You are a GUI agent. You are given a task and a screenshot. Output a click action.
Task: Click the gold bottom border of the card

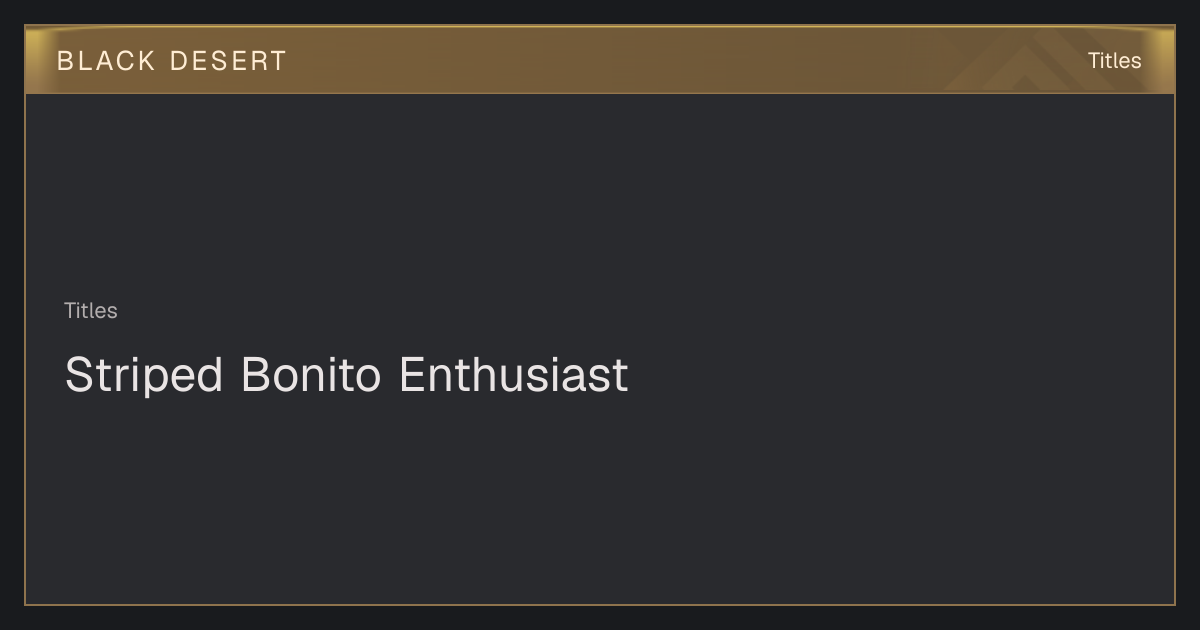point(600,604)
